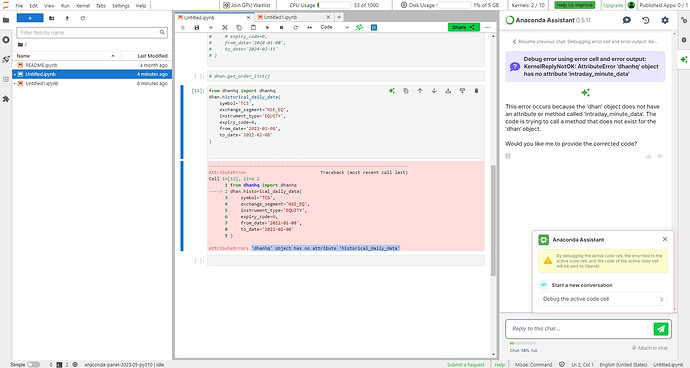Open the property inspector right sidebar icon
The image size is (690, 368).
coord(684,20)
